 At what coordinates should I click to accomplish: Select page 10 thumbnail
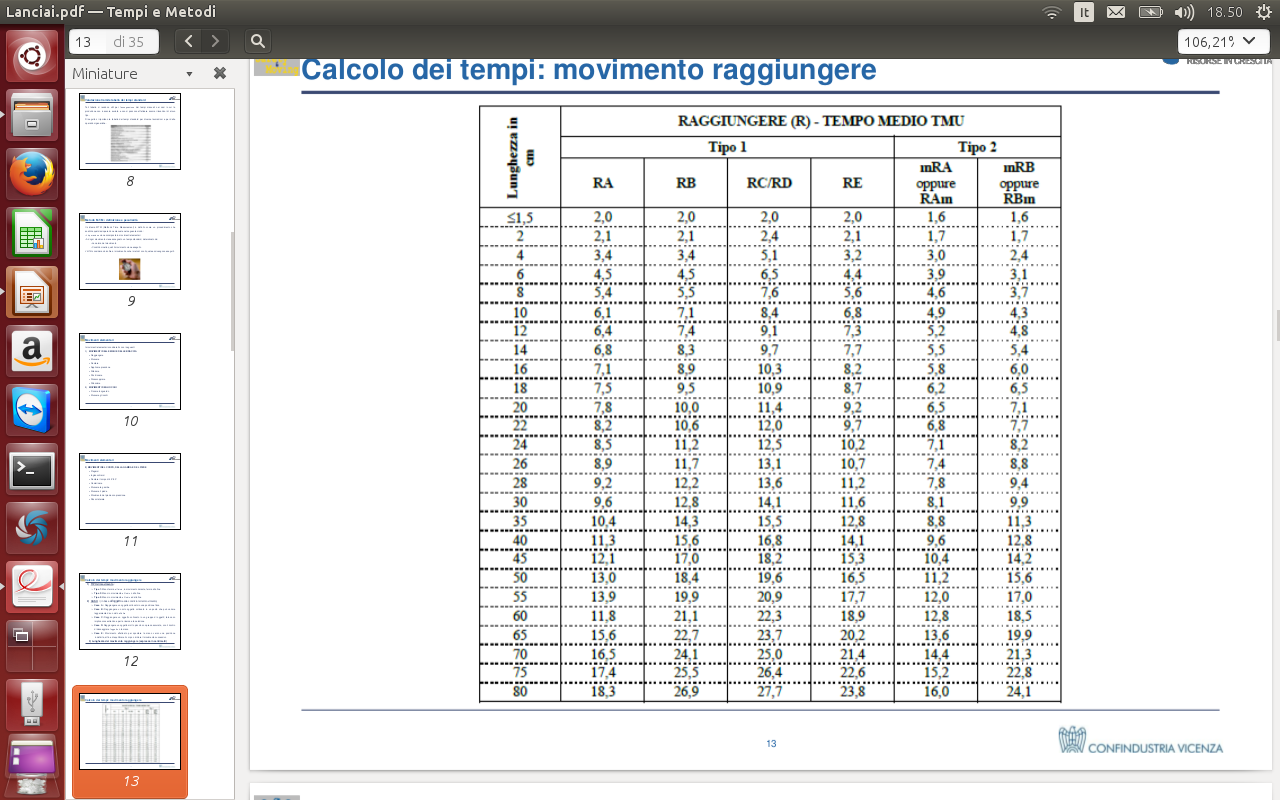(130, 371)
